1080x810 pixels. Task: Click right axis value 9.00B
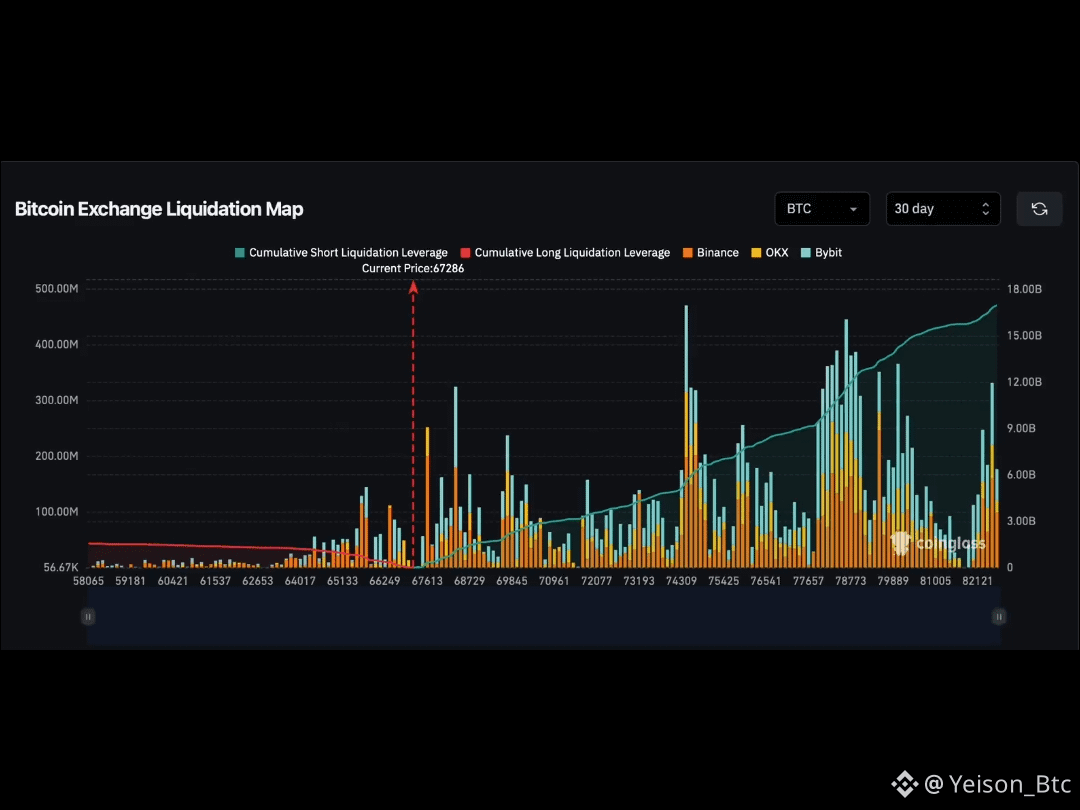click(x=1021, y=428)
